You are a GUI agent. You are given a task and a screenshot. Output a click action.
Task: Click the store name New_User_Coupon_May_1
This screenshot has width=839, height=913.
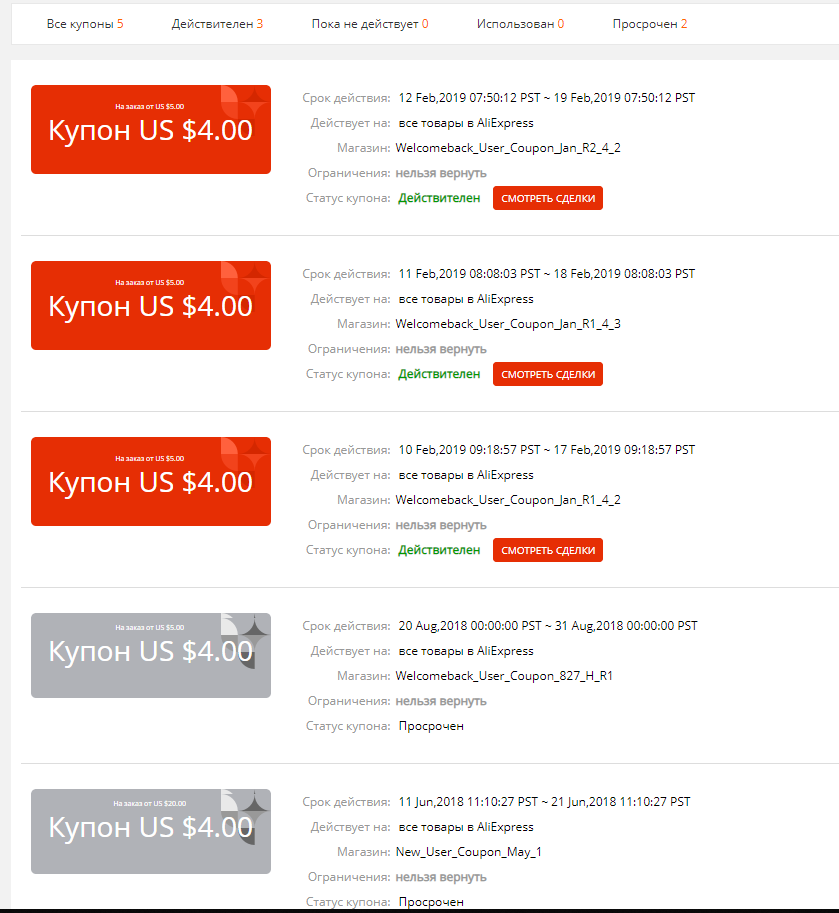469,852
